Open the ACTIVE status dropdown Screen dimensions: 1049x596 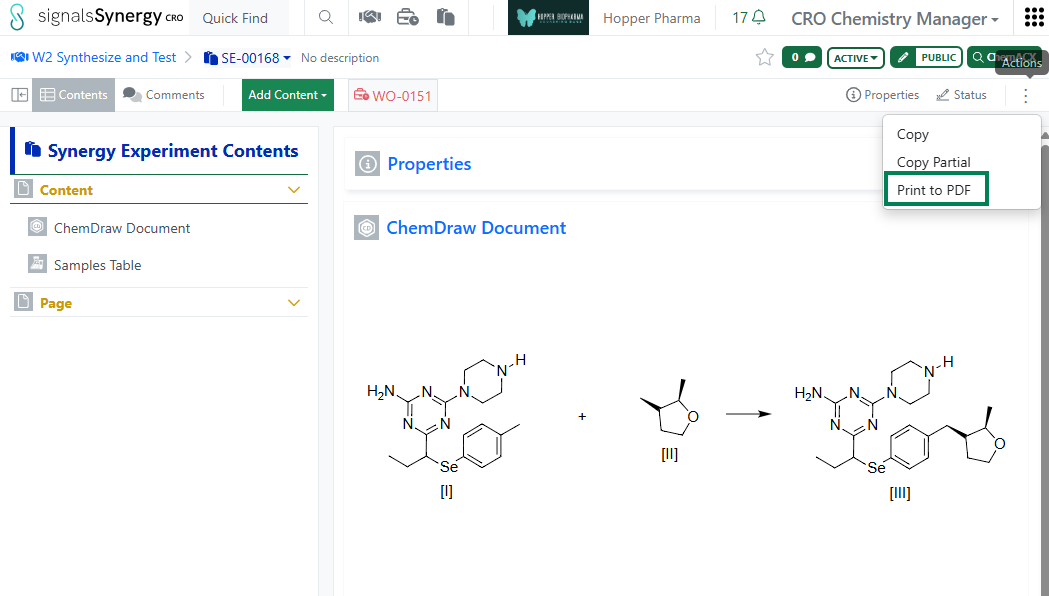point(856,58)
